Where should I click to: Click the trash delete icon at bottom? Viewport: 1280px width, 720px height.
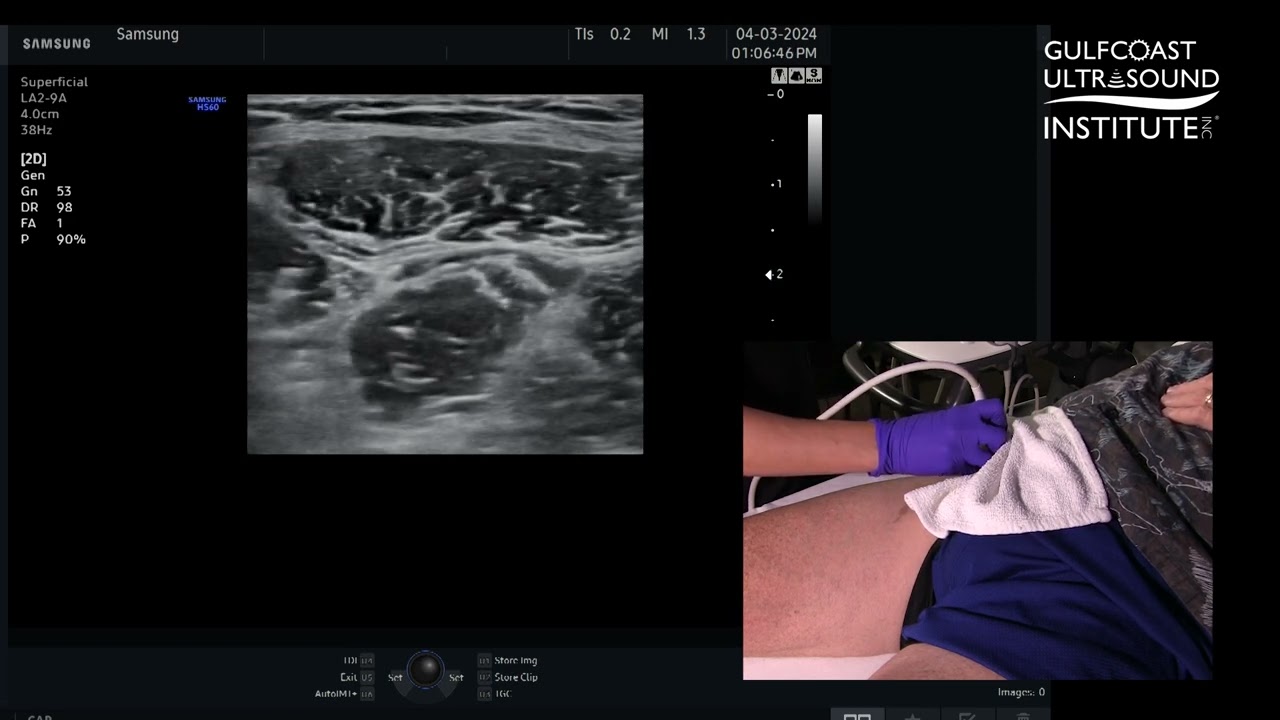[x=1023, y=715]
